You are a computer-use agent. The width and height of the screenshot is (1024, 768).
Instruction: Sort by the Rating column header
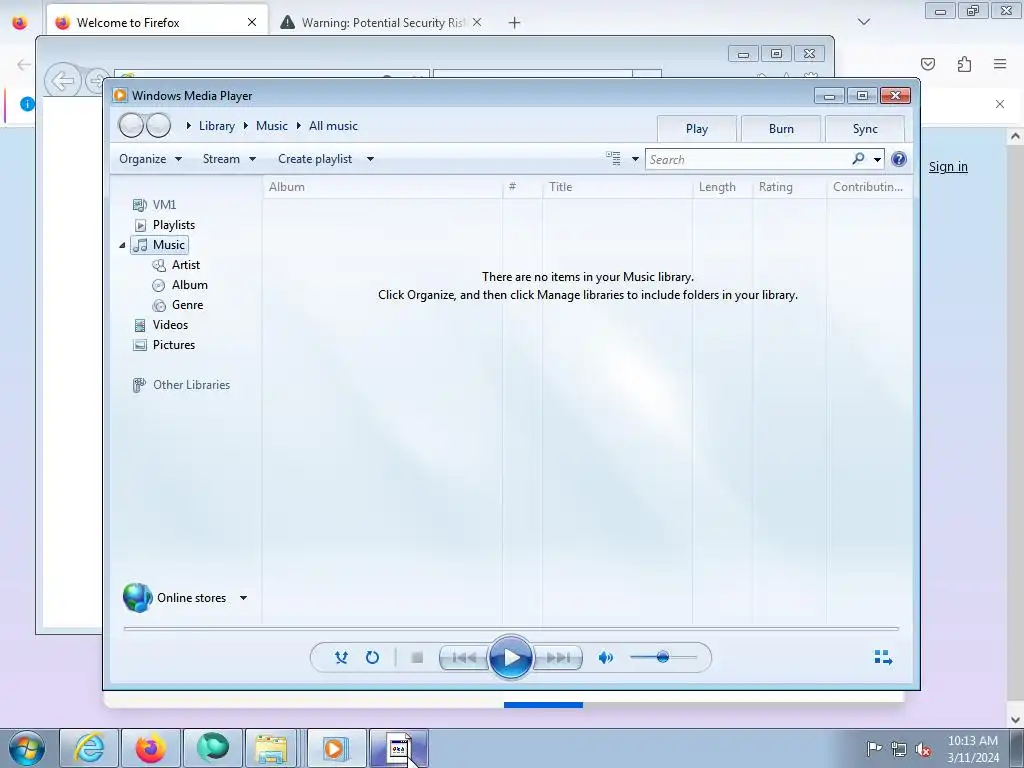pos(790,187)
